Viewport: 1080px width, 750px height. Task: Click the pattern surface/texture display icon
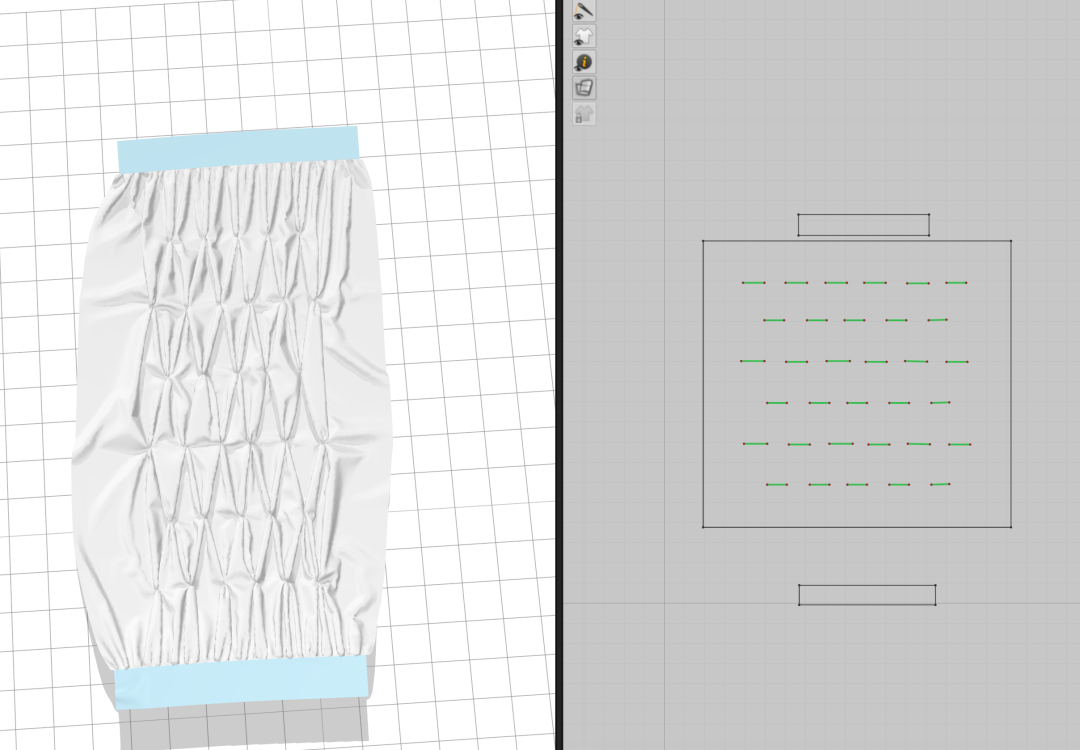(x=584, y=88)
